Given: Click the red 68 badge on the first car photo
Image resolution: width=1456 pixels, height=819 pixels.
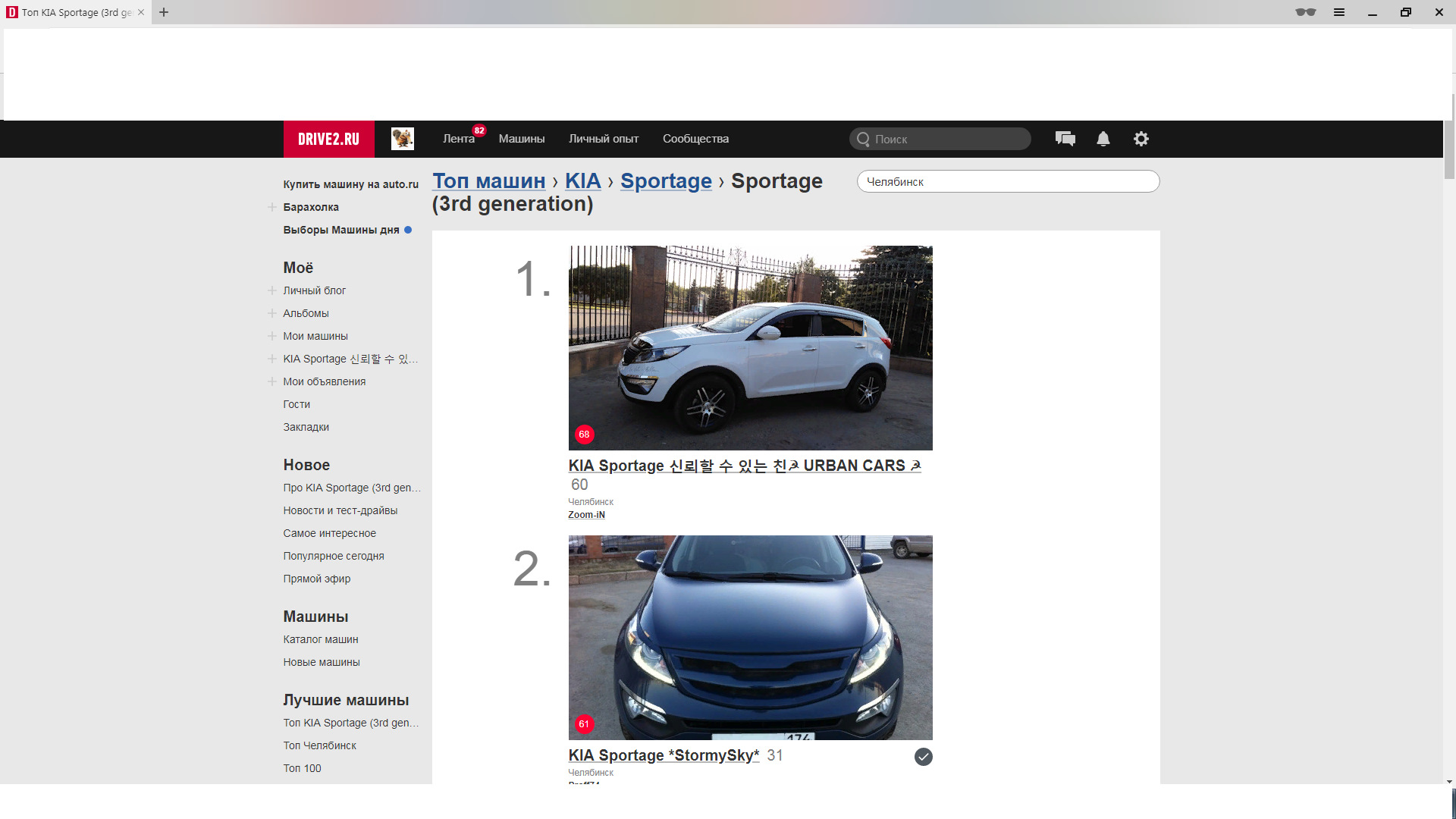Looking at the screenshot, I should point(584,435).
